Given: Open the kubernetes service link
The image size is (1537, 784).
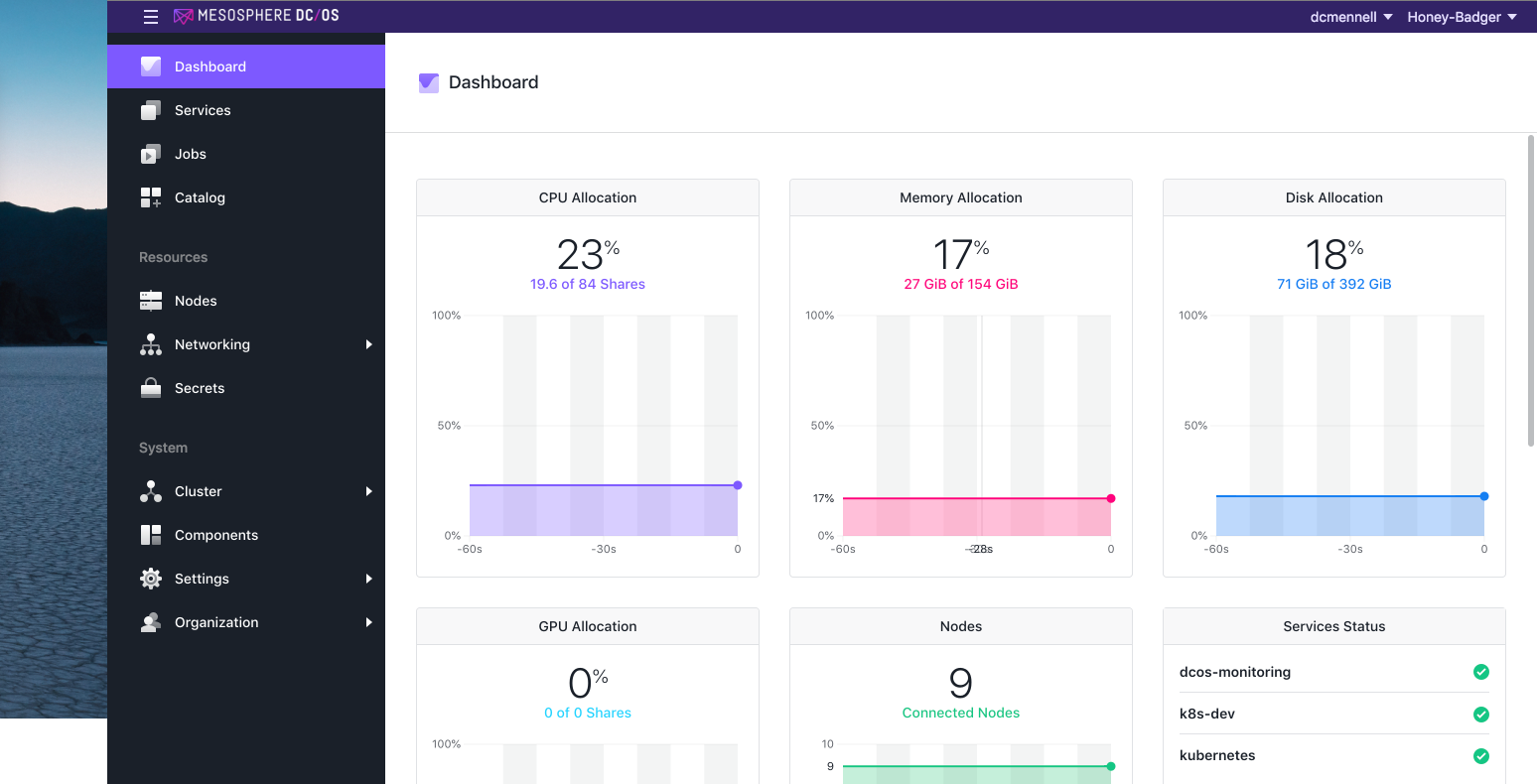Looking at the screenshot, I should click(x=1217, y=755).
